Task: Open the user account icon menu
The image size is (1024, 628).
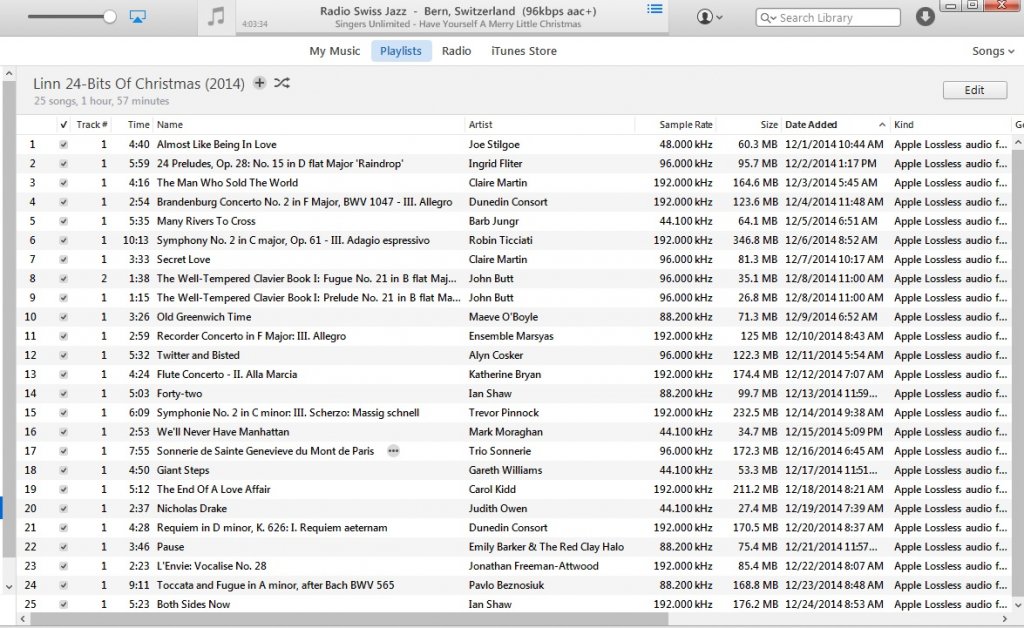Action: (x=709, y=17)
